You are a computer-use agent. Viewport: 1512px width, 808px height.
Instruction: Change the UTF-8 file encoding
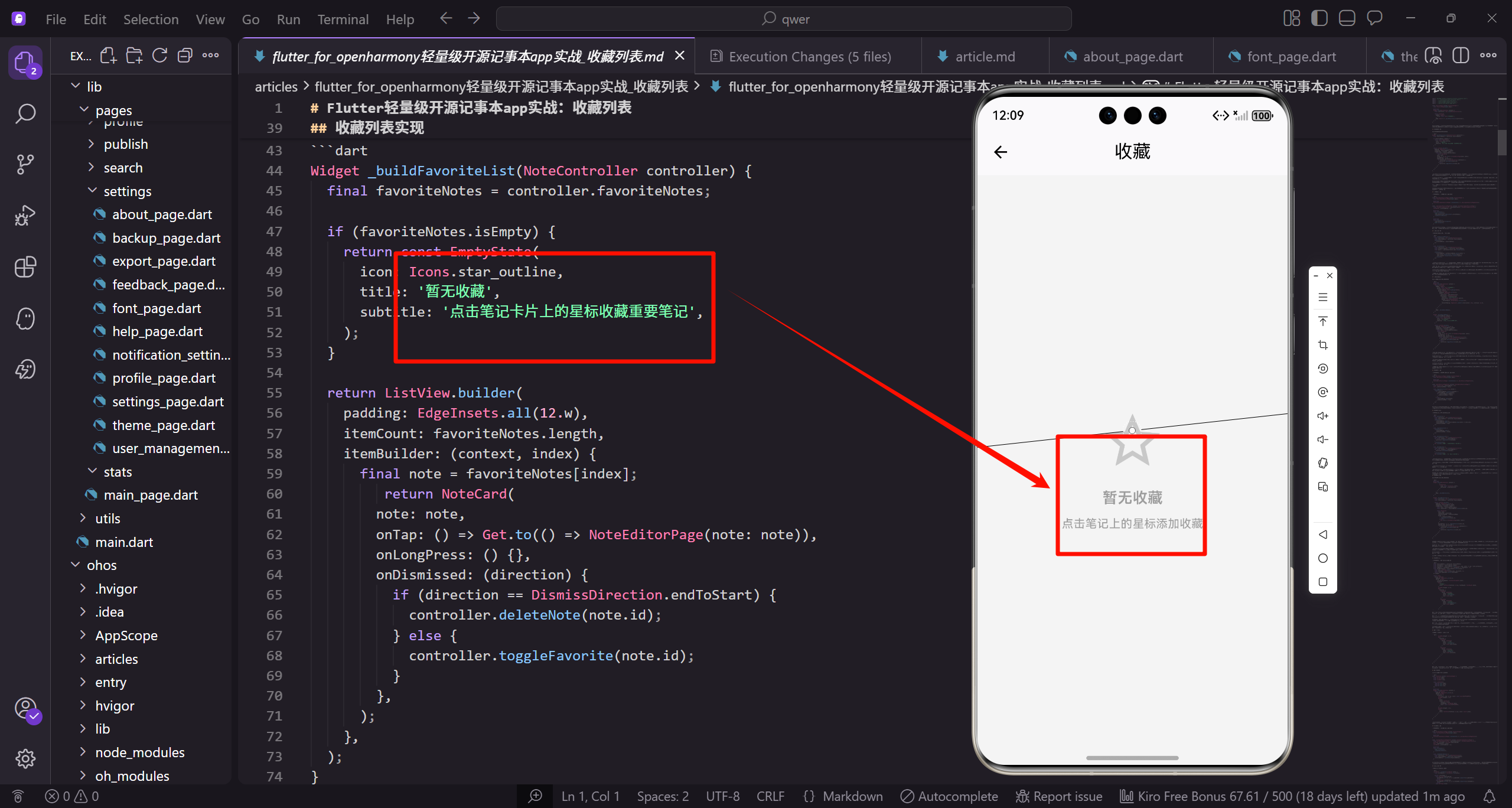click(723, 796)
